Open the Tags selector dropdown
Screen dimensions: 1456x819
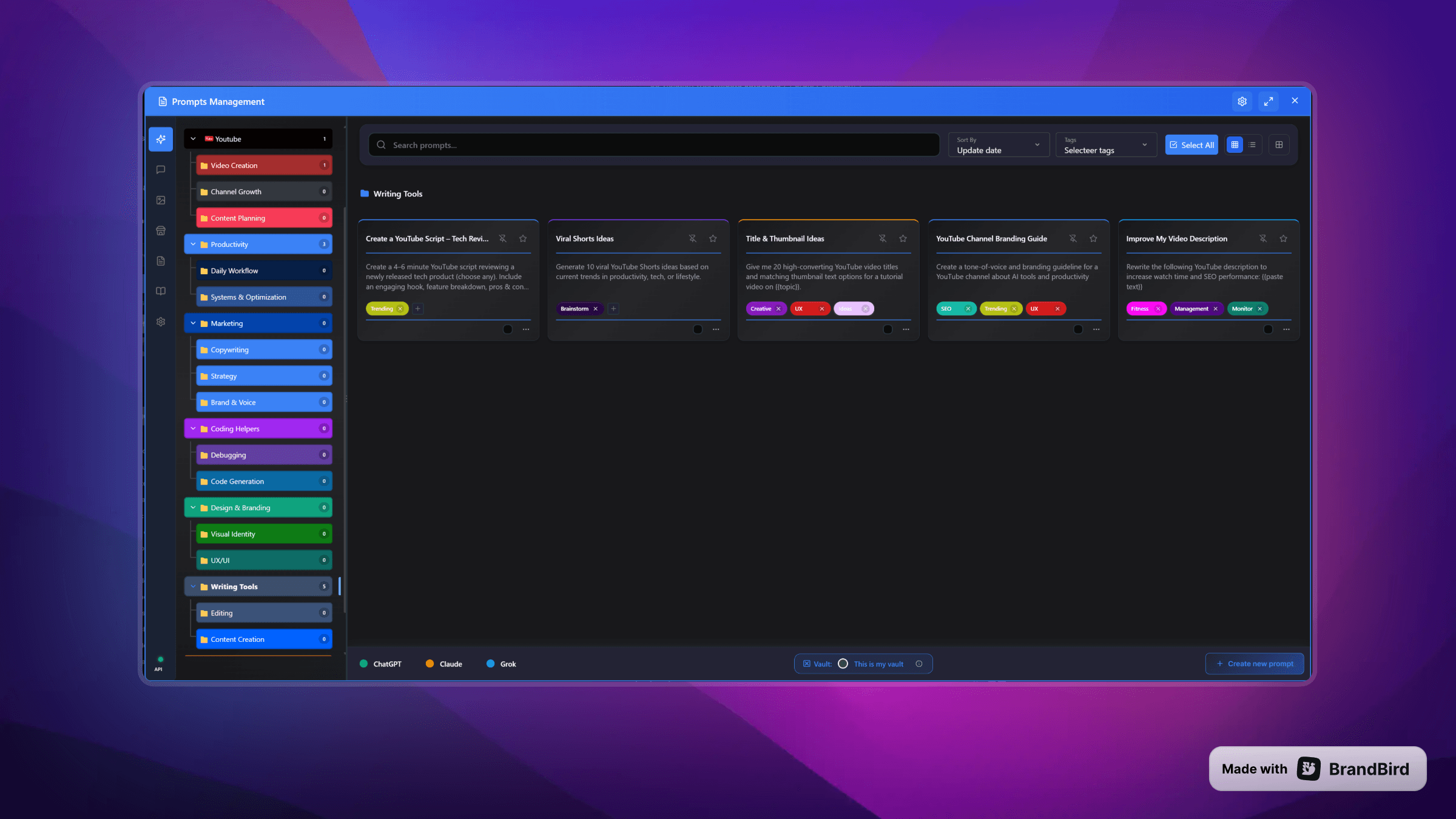(x=1105, y=146)
